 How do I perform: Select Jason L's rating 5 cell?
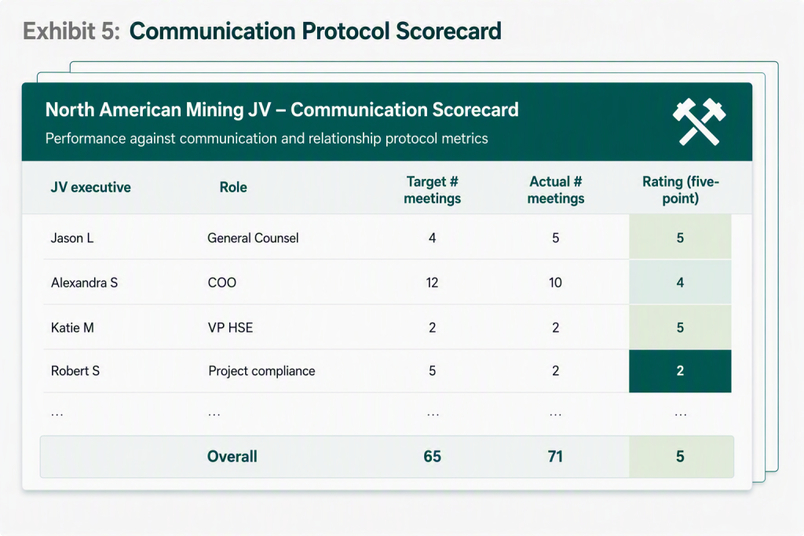(680, 237)
